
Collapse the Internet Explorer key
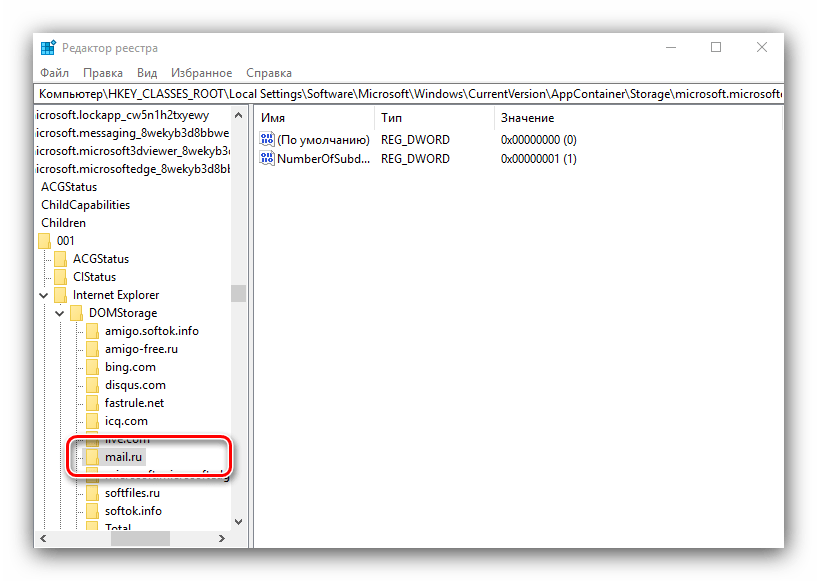click(x=44, y=295)
